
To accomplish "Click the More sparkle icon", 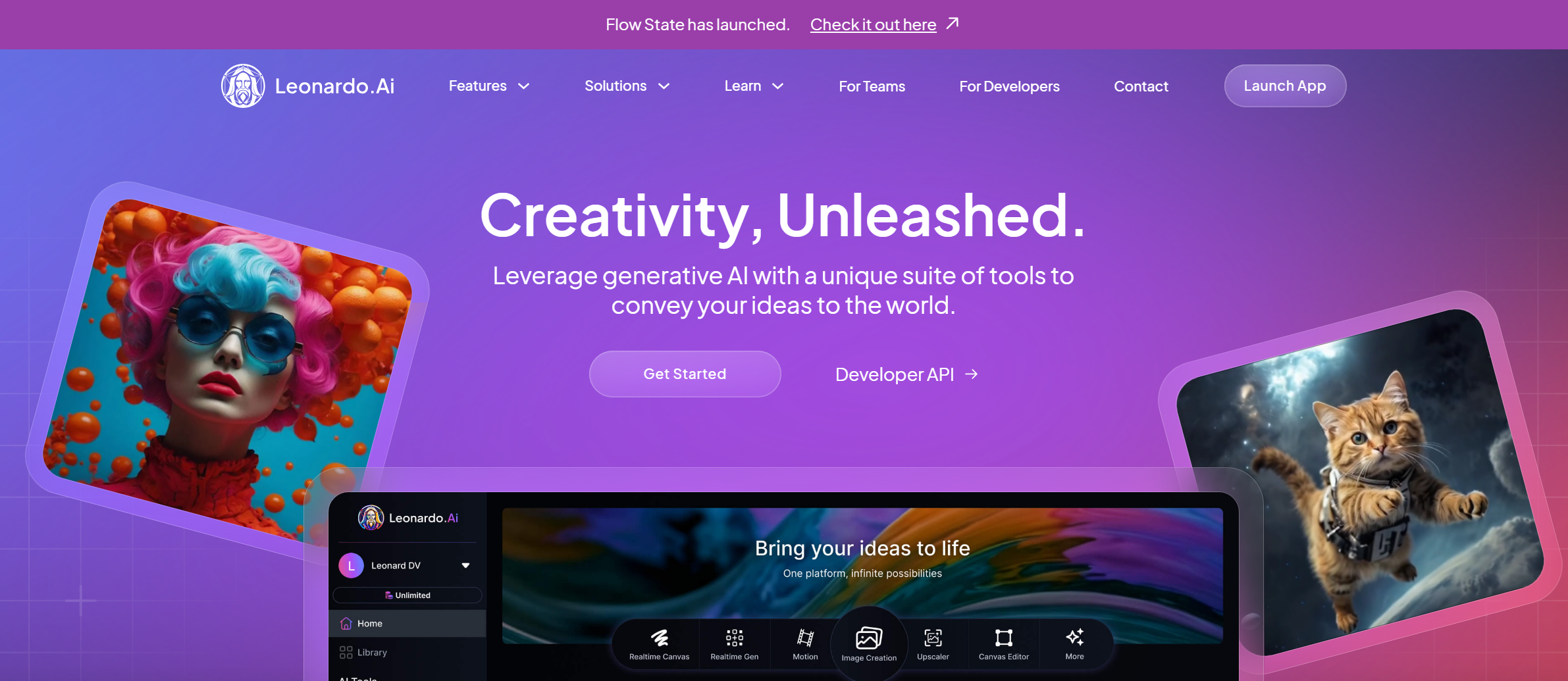I will click(1074, 636).
